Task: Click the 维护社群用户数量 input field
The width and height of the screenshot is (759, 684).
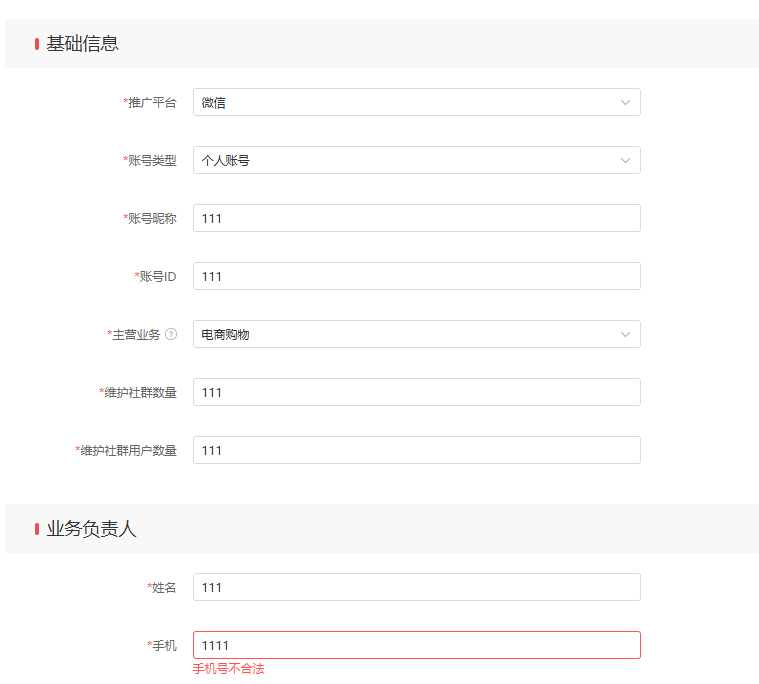Action: (x=416, y=450)
